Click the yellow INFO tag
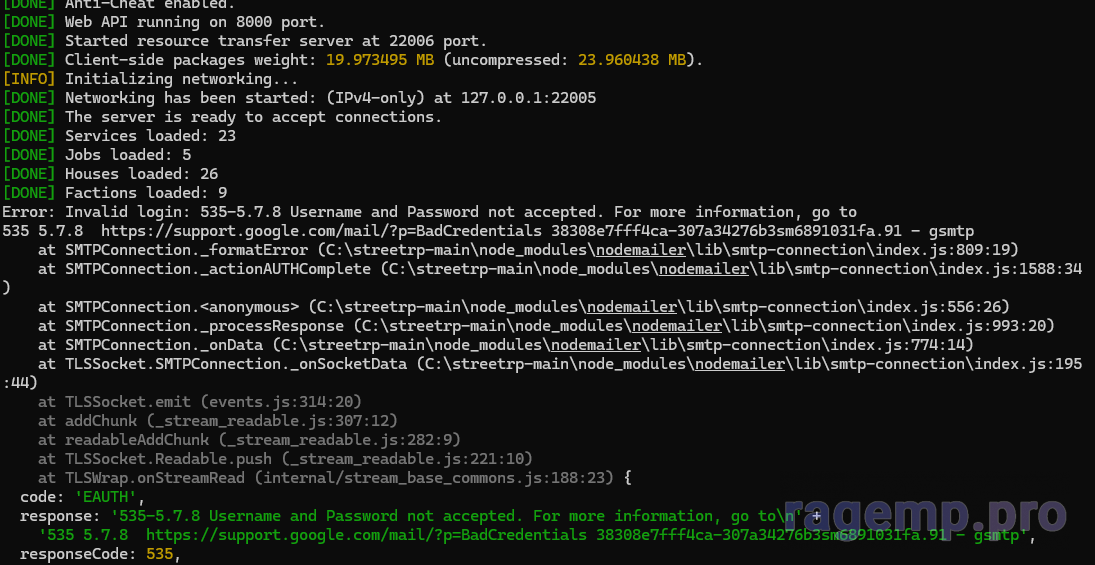The image size is (1095, 565). (x=29, y=79)
